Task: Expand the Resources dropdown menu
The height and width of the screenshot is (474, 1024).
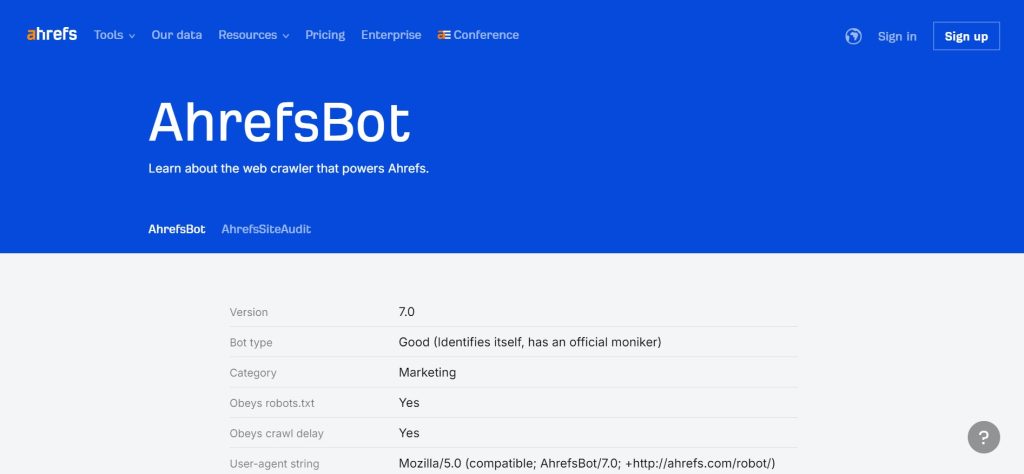Action: point(253,35)
